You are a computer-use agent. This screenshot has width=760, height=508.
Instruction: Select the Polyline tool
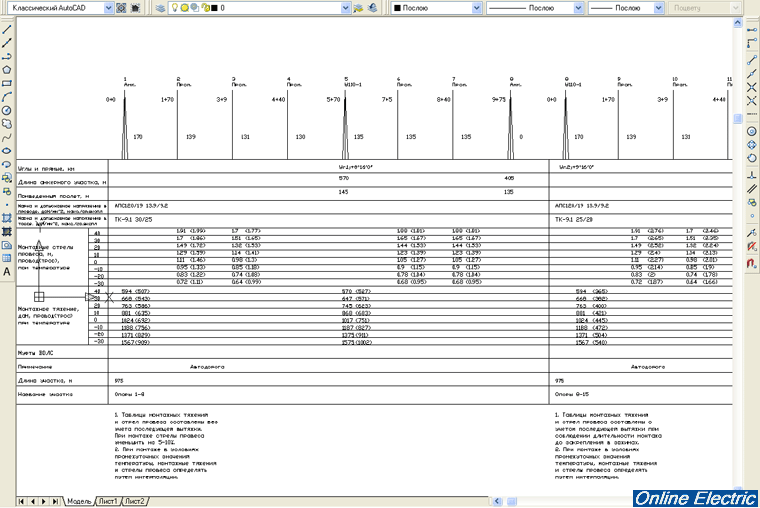click(7, 57)
